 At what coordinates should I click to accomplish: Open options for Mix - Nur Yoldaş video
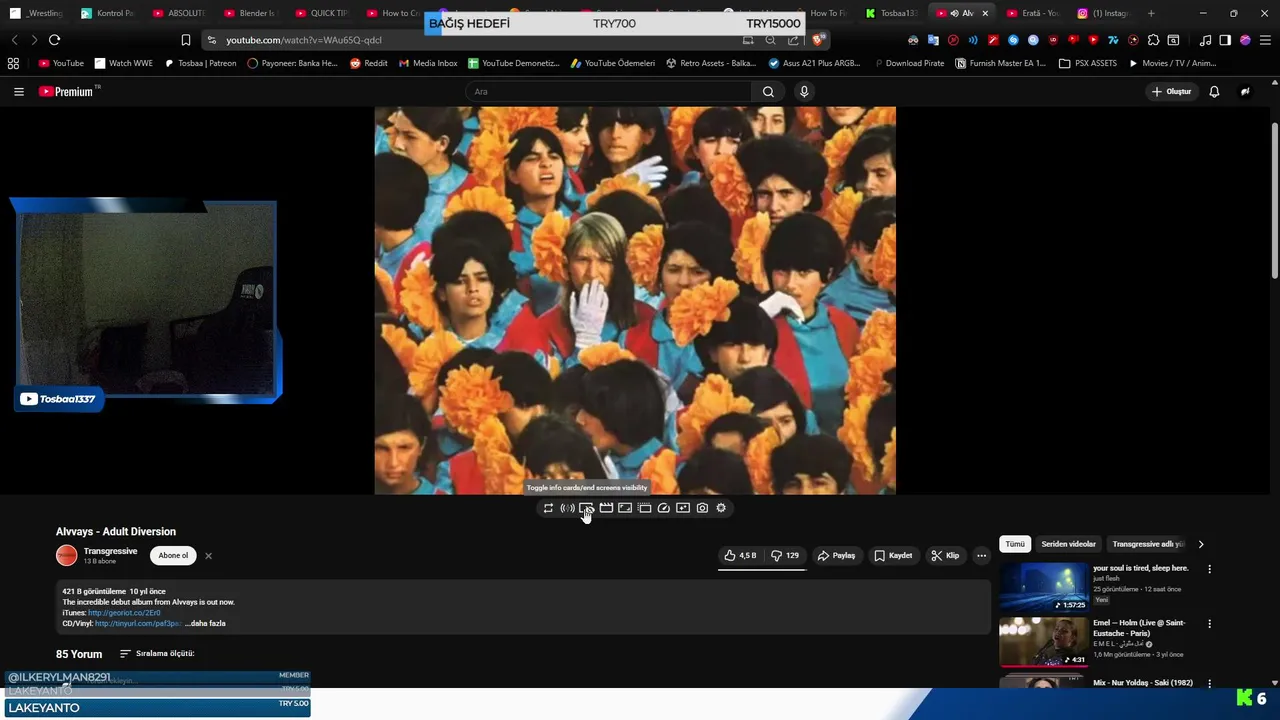coord(1209,683)
